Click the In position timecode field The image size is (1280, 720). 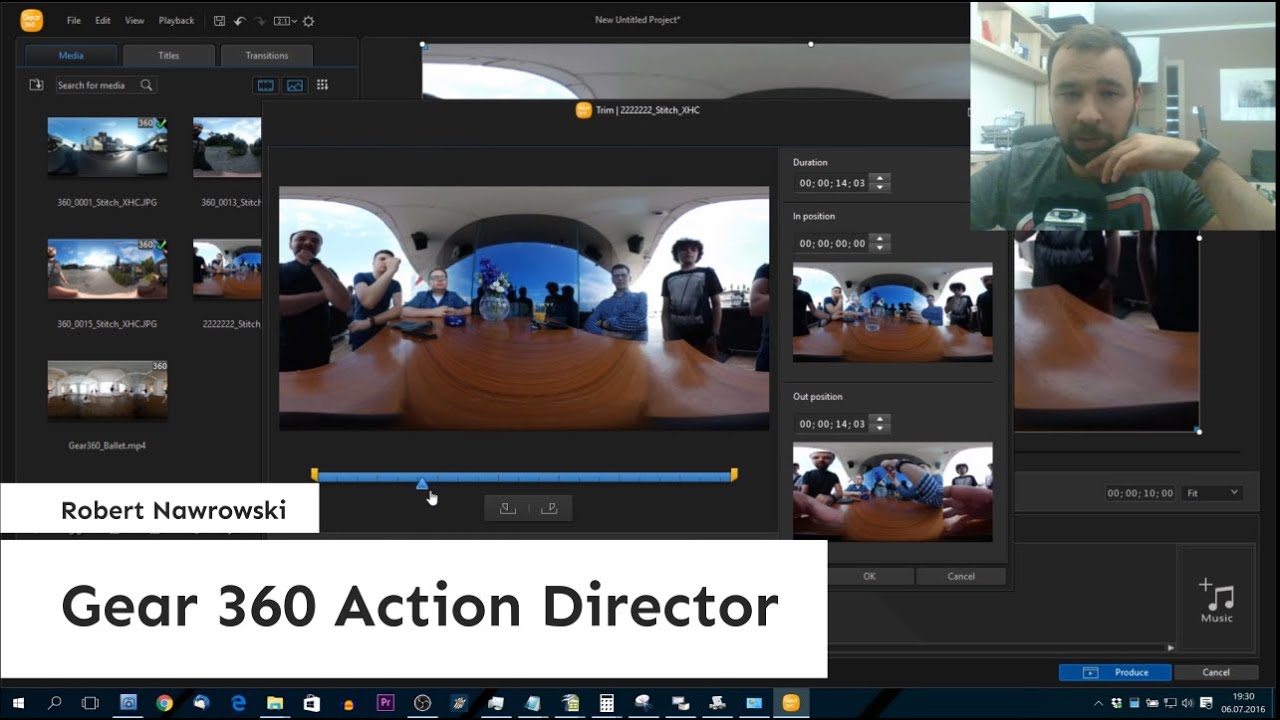pyautogui.click(x=832, y=243)
